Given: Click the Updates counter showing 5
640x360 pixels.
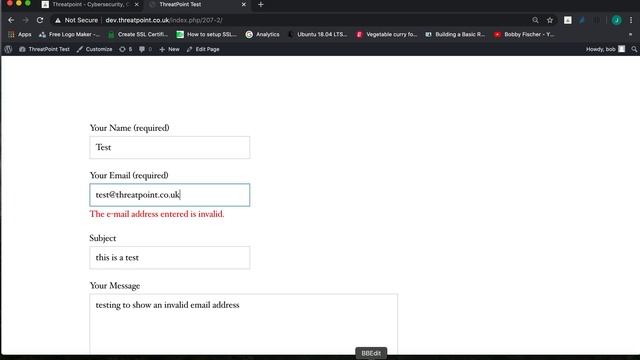Looking at the screenshot, I should [126, 49].
